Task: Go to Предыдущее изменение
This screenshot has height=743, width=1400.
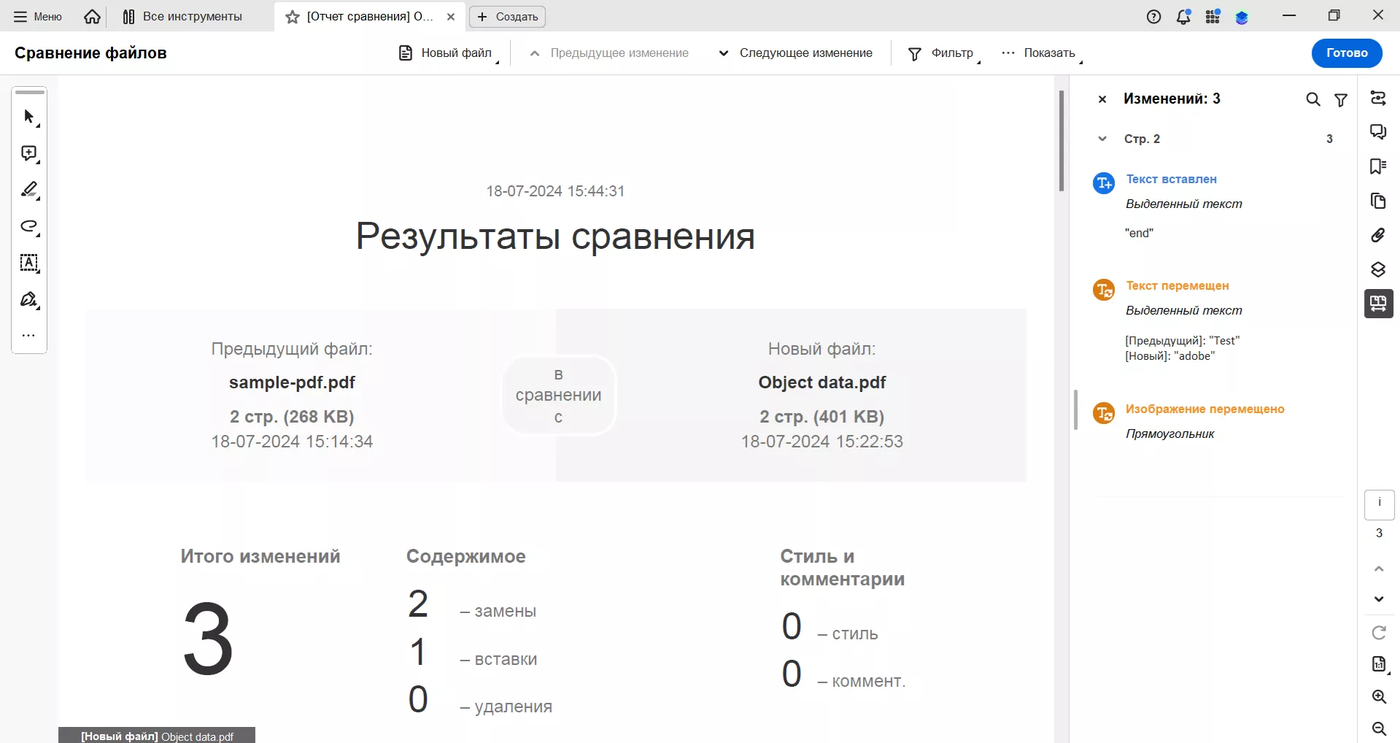Action: (x=608, y=53)
